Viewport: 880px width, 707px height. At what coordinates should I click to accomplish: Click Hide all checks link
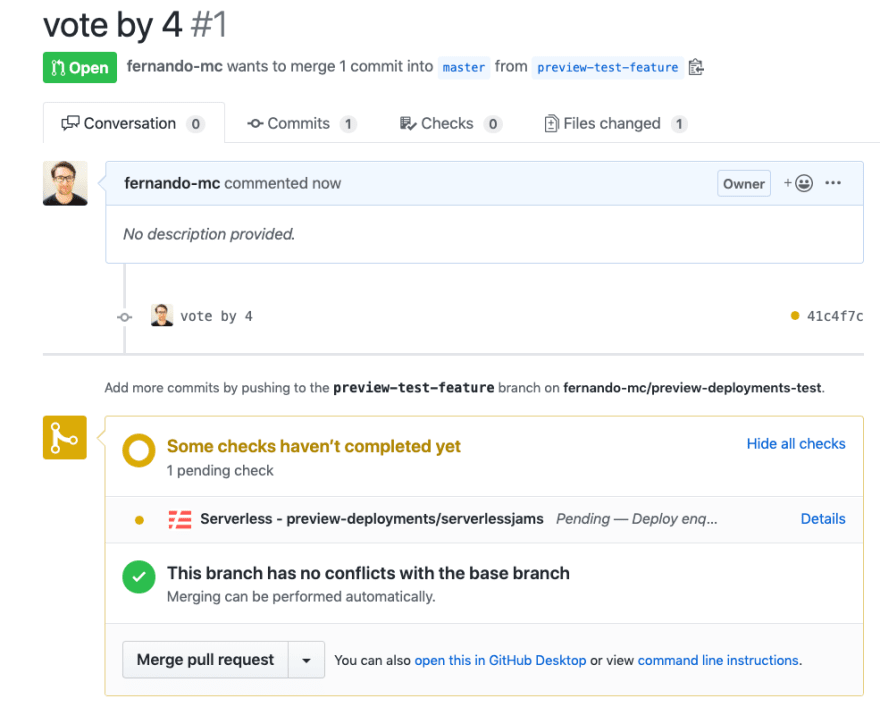pyautogui.click(x=796, y=444)
